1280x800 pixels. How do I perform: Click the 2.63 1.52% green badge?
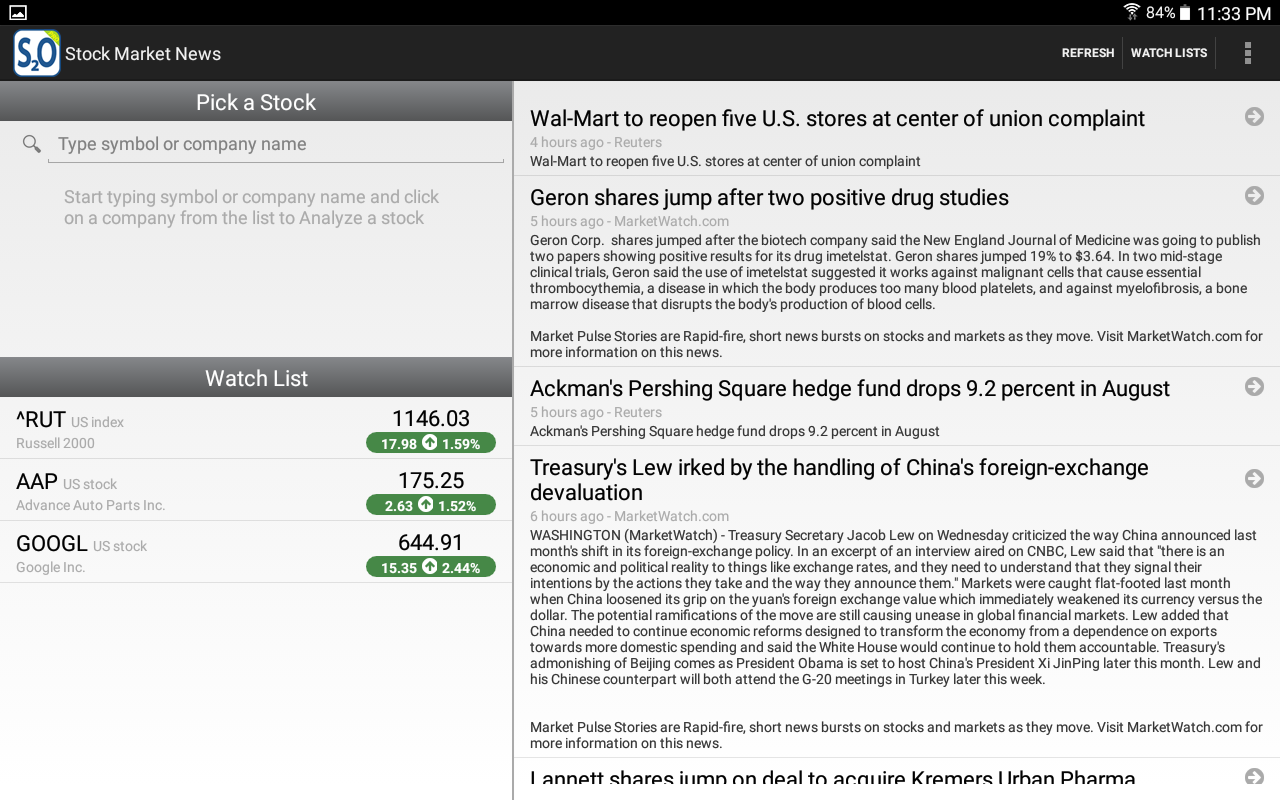[x=431, y=505]
